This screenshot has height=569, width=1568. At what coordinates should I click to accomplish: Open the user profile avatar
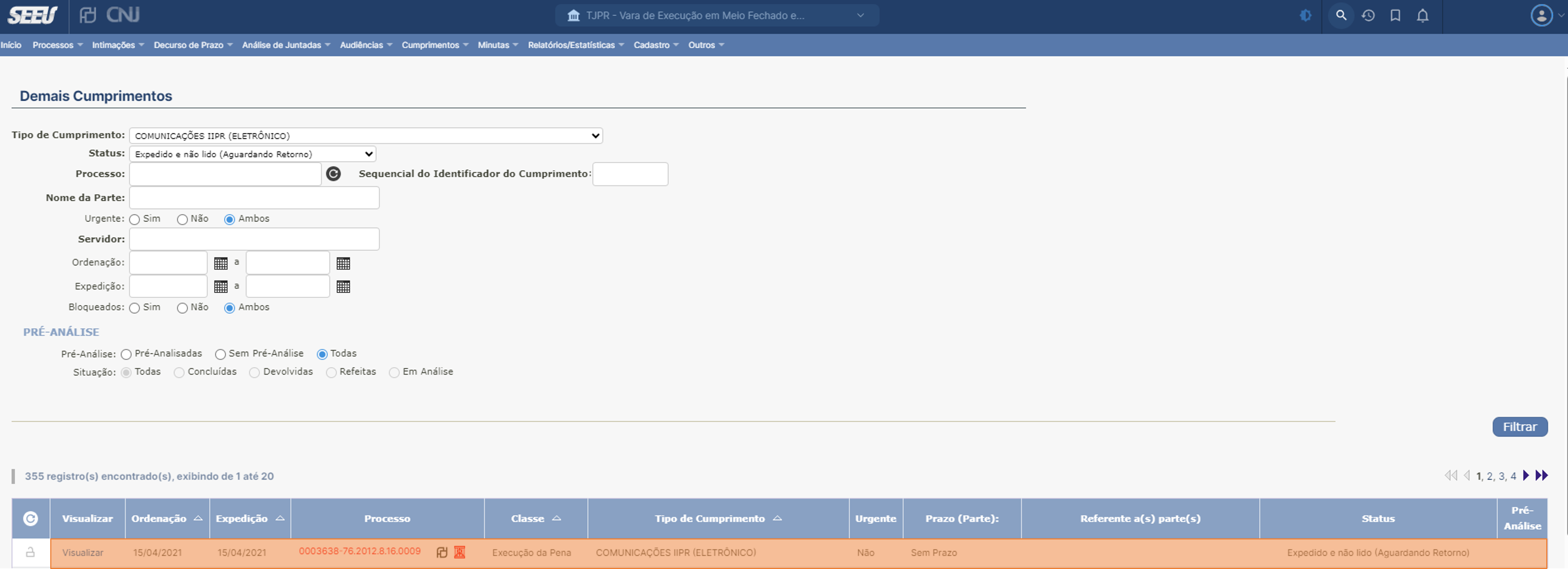point(1542,16)
